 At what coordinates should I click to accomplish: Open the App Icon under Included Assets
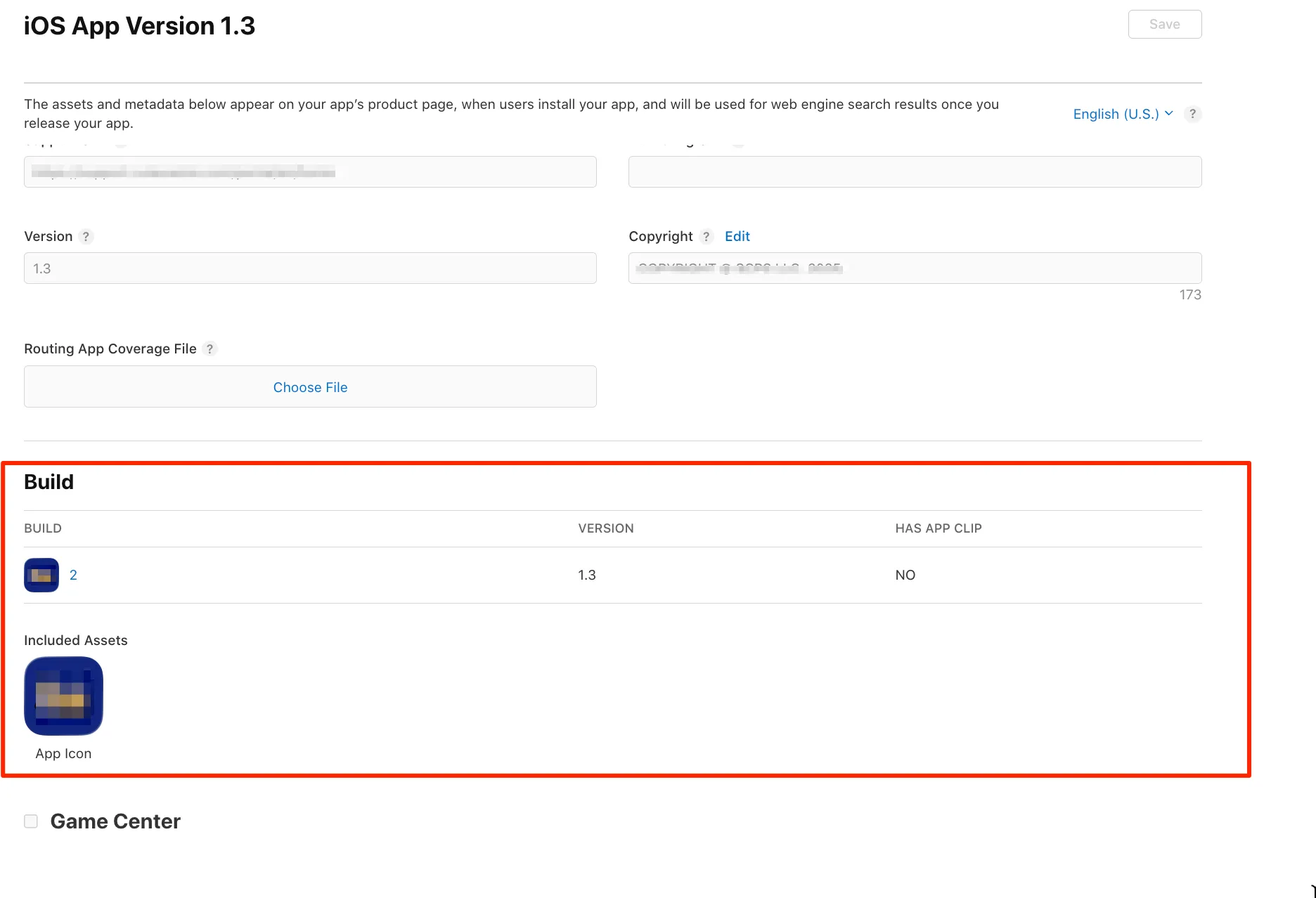pyautogui.click(x=63, y=696)
